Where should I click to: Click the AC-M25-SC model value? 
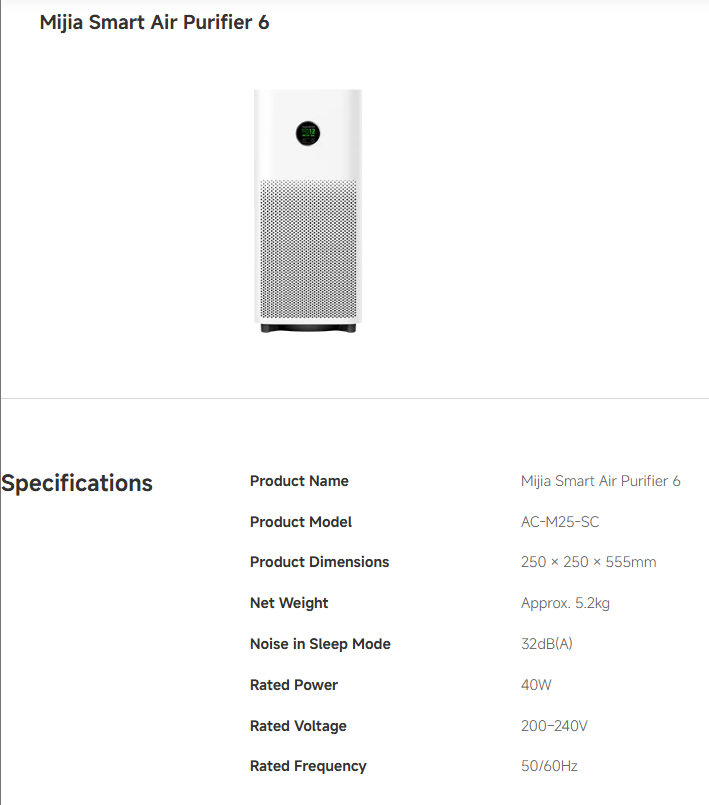coord(560,522)
